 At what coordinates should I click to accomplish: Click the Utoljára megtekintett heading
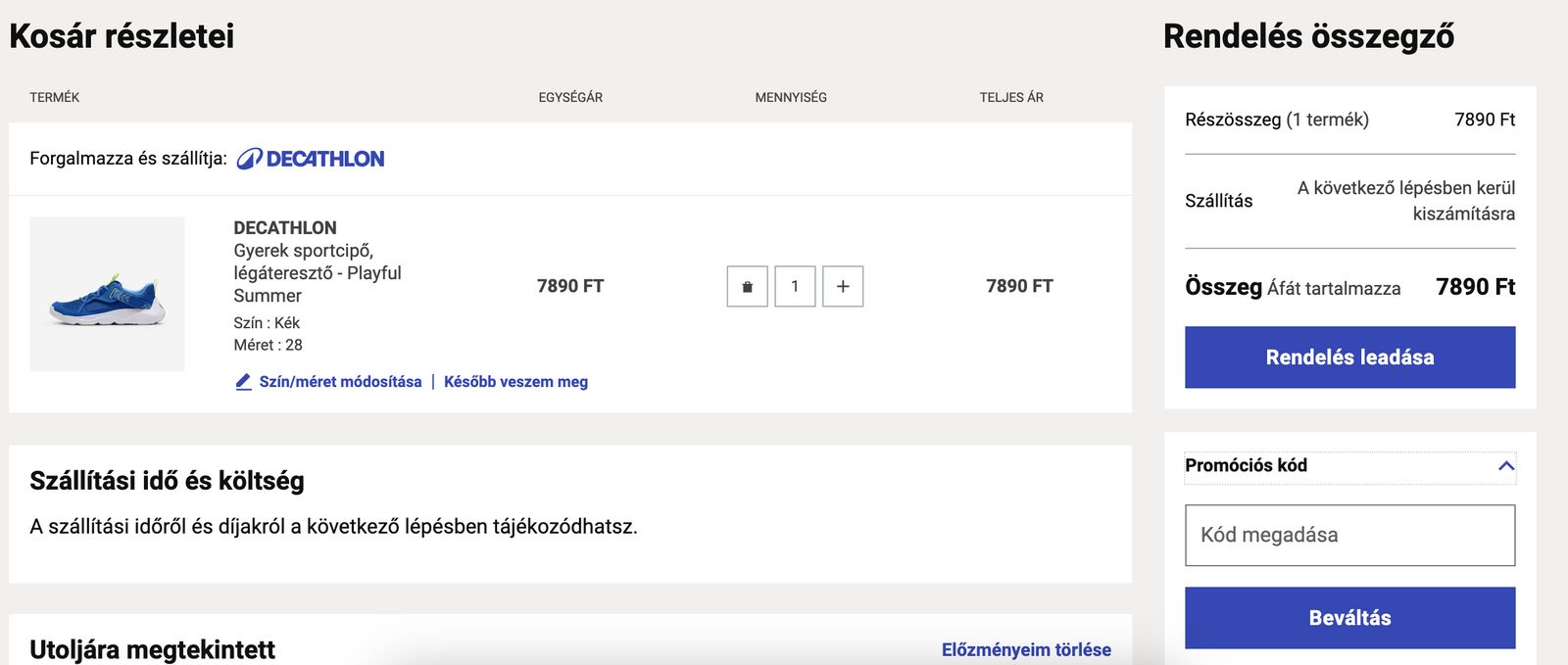(152, 650)
